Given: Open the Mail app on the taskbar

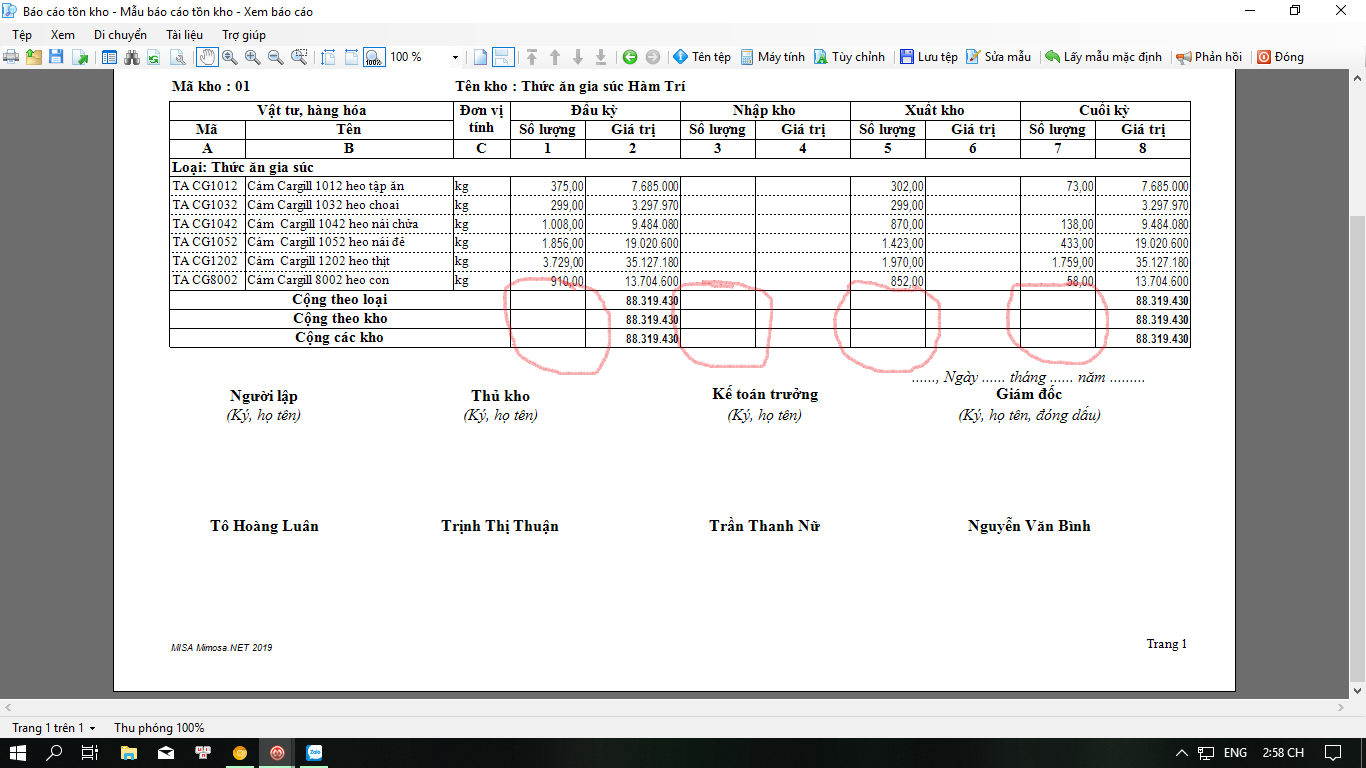Looking at the screenshot, I should pos(166,752).
